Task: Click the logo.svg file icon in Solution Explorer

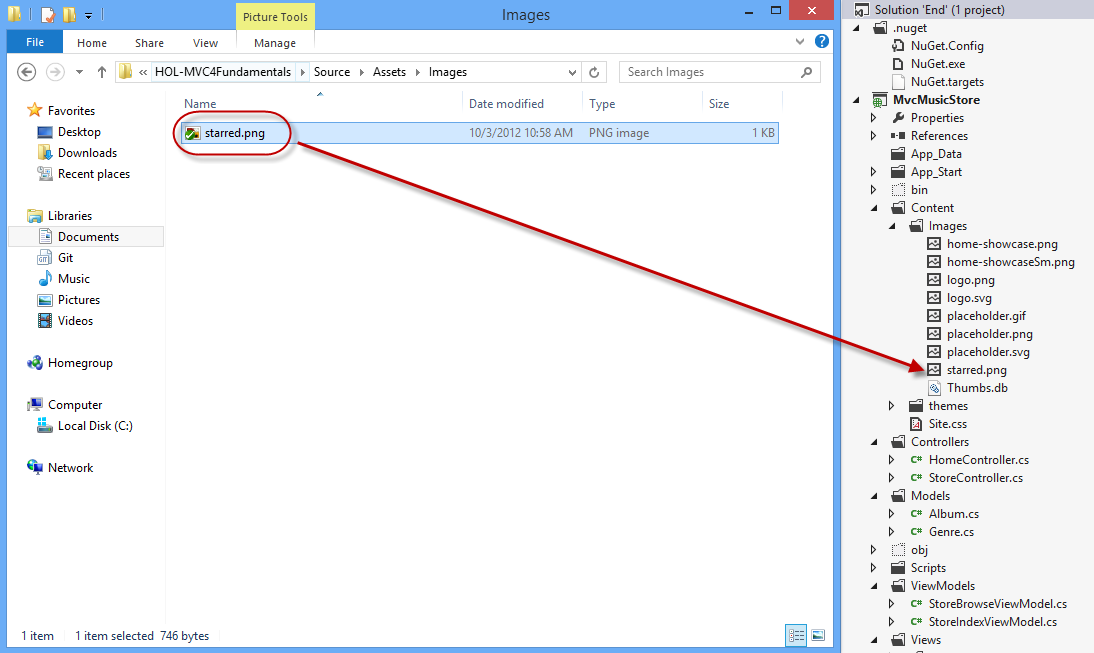Action: pos(932,297)
